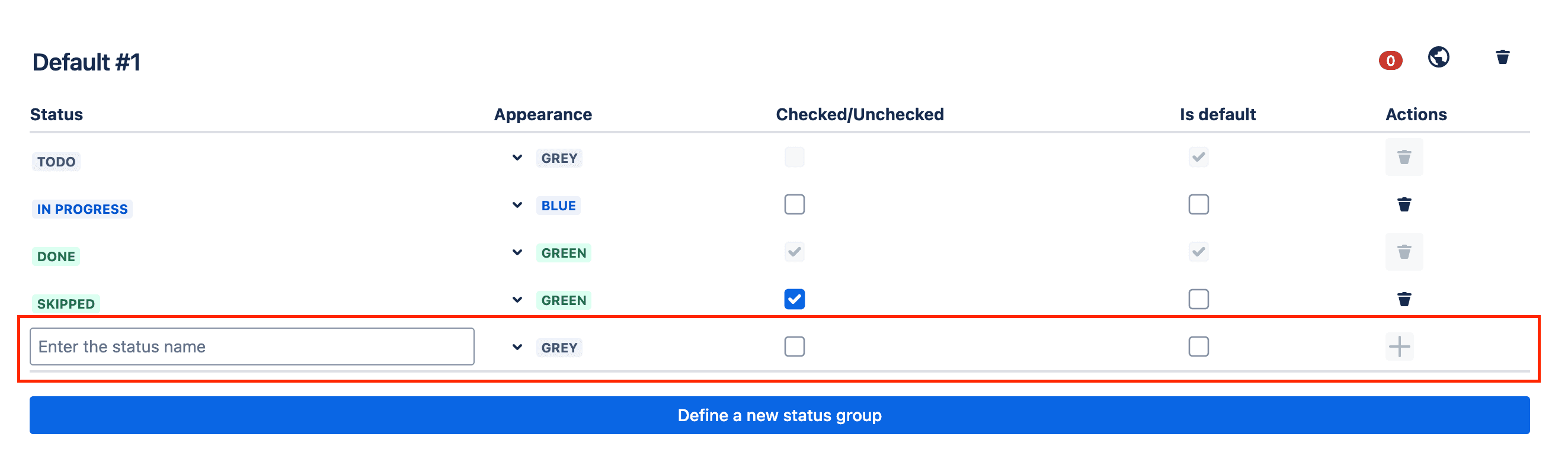Check the Checked/Unchecked box for IN PROGRESS
This screenshot has width=1568, height=462.
[x=793, y=204]
